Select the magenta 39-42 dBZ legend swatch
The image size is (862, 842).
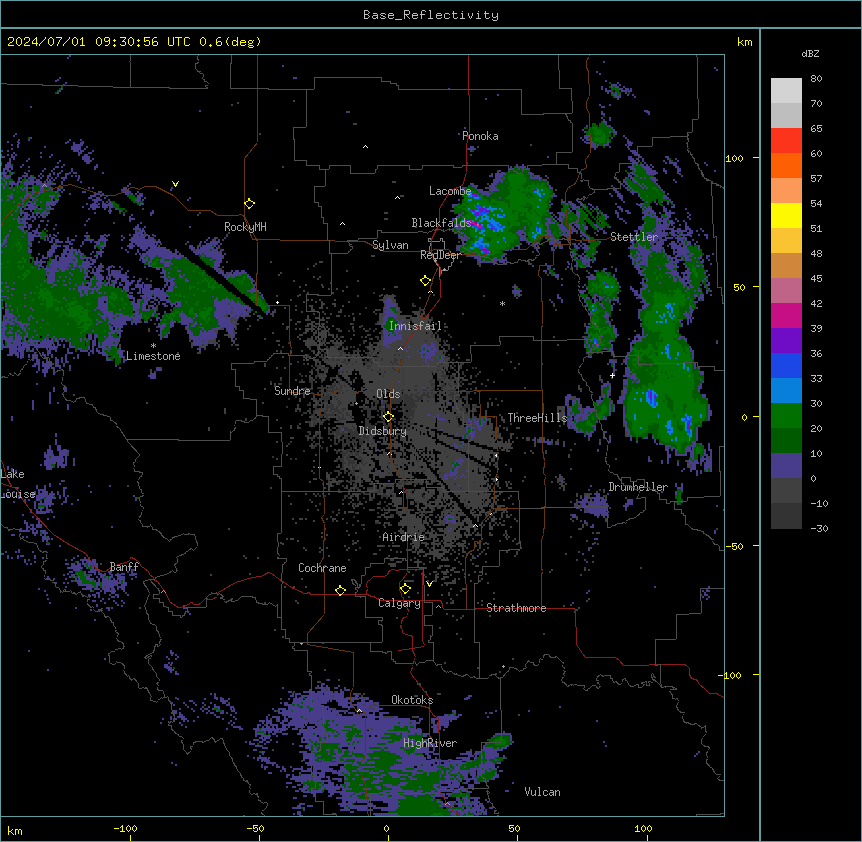click(786, 316)
